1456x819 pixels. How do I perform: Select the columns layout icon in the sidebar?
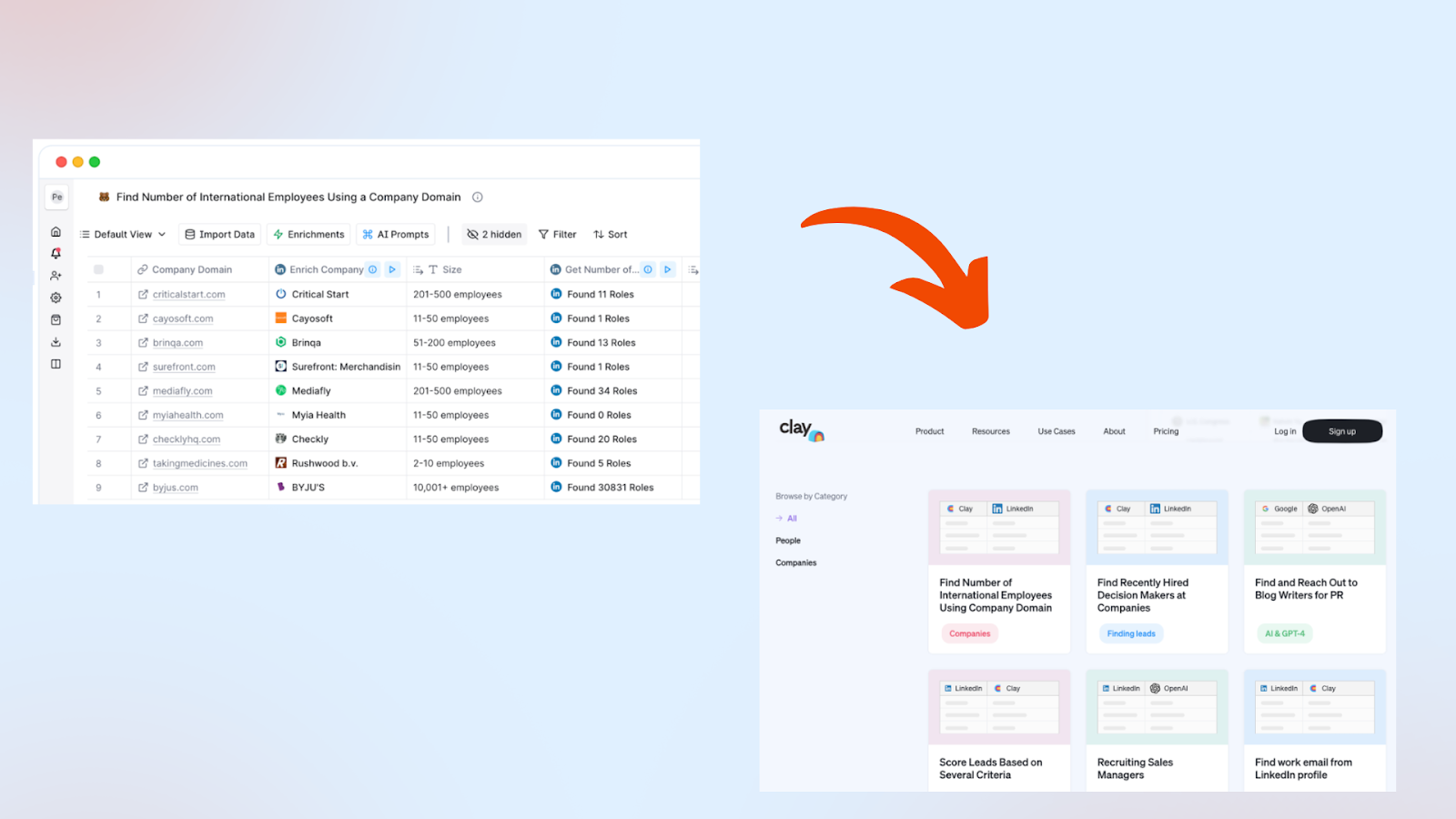[56, 363]
